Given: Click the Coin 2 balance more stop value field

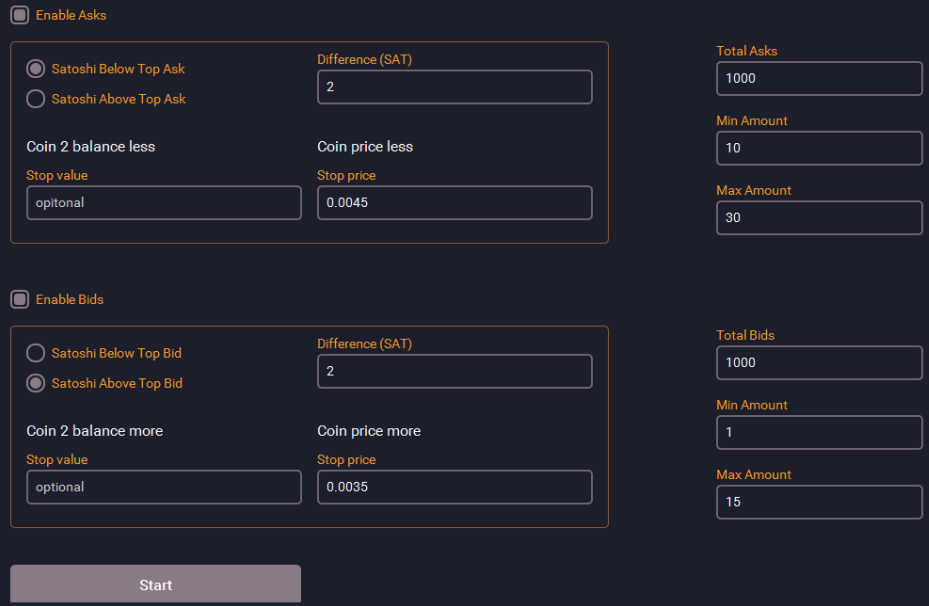Looking at the screenshot, I should click(164, 487).
